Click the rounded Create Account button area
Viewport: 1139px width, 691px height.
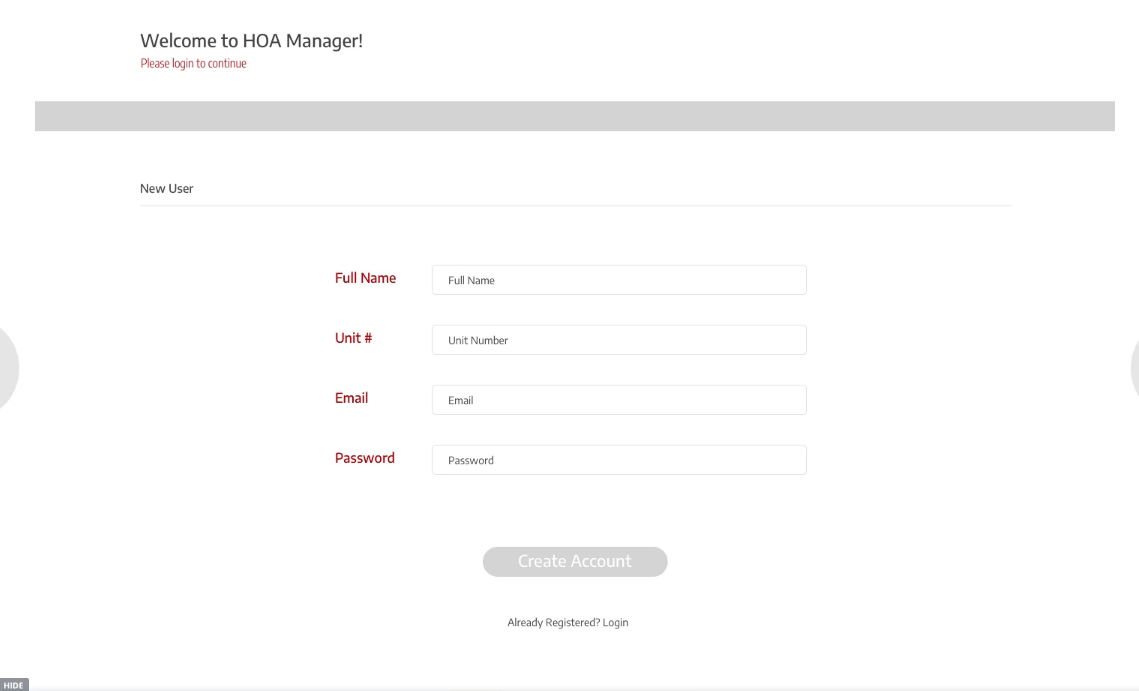coord(575,561)
